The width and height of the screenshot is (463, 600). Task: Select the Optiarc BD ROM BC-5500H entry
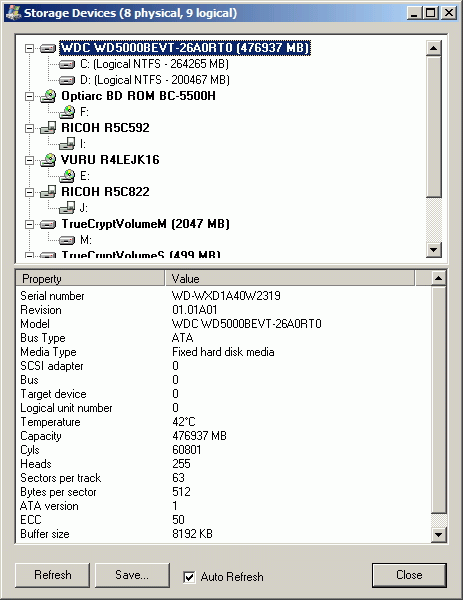pos(138,96)
